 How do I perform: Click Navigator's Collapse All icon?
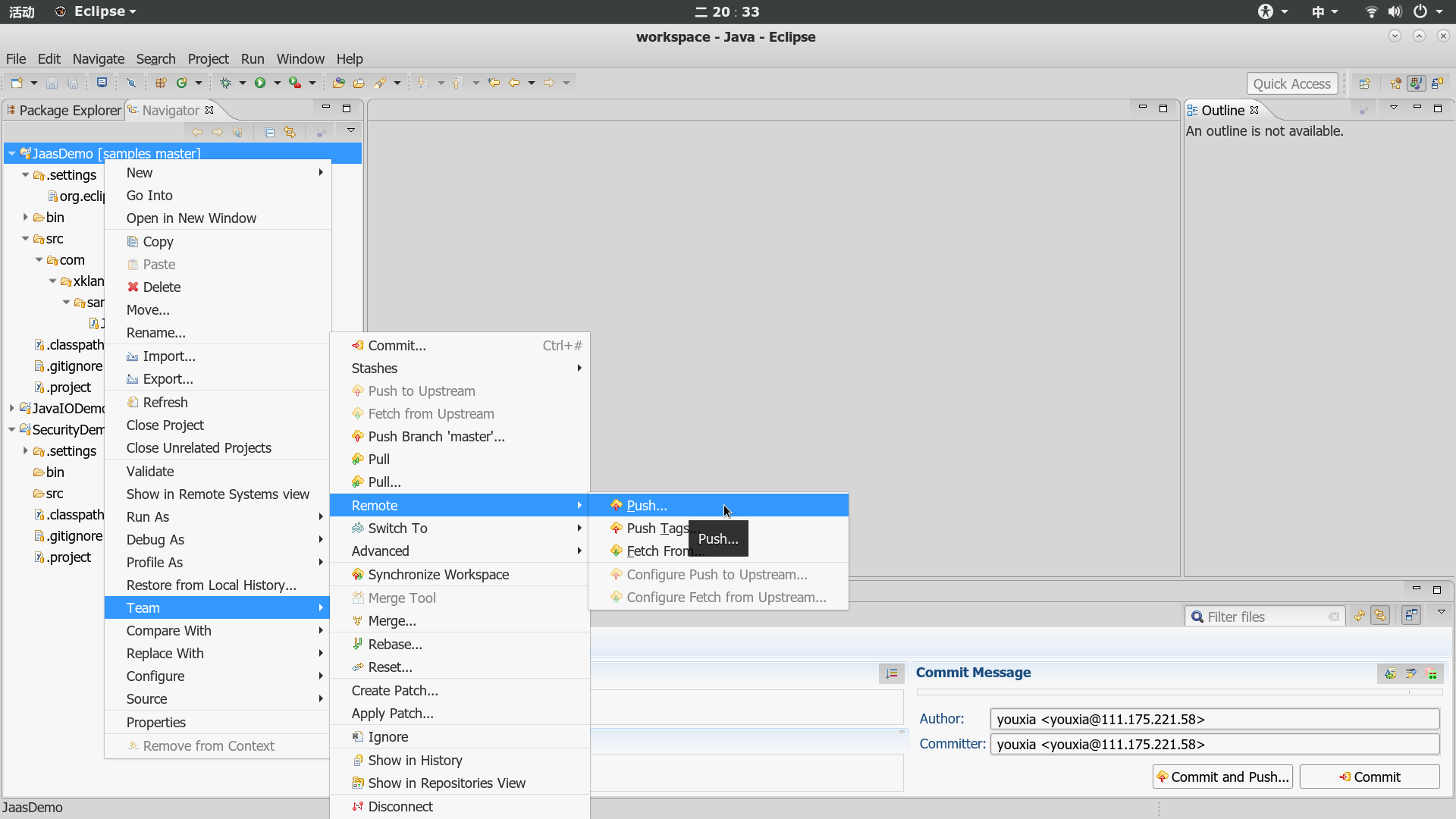(x=270, y=132)
